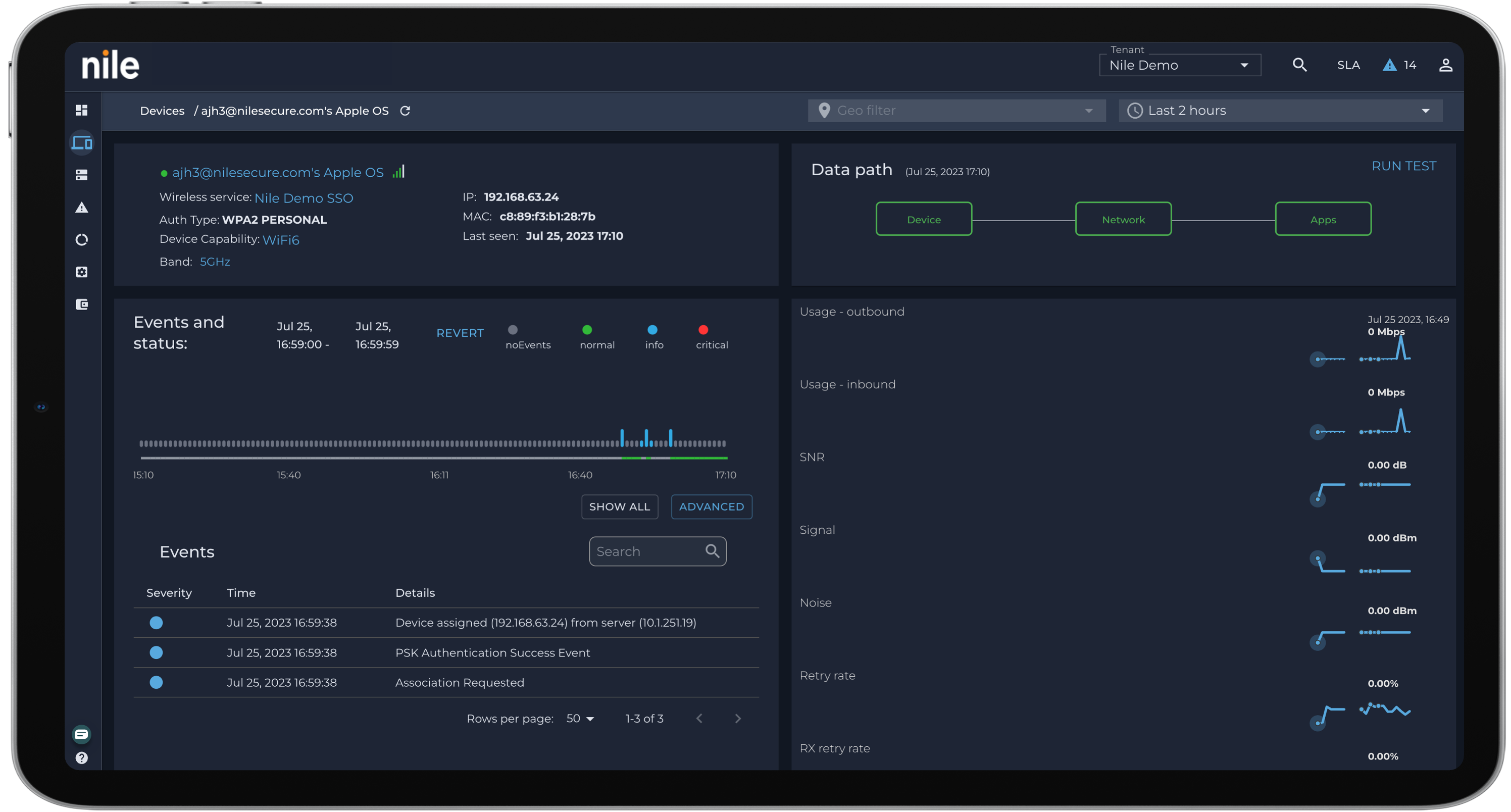Open the Devices icon in sidebar
This screenshot has width=1511, height=812.
click(81, 142)
